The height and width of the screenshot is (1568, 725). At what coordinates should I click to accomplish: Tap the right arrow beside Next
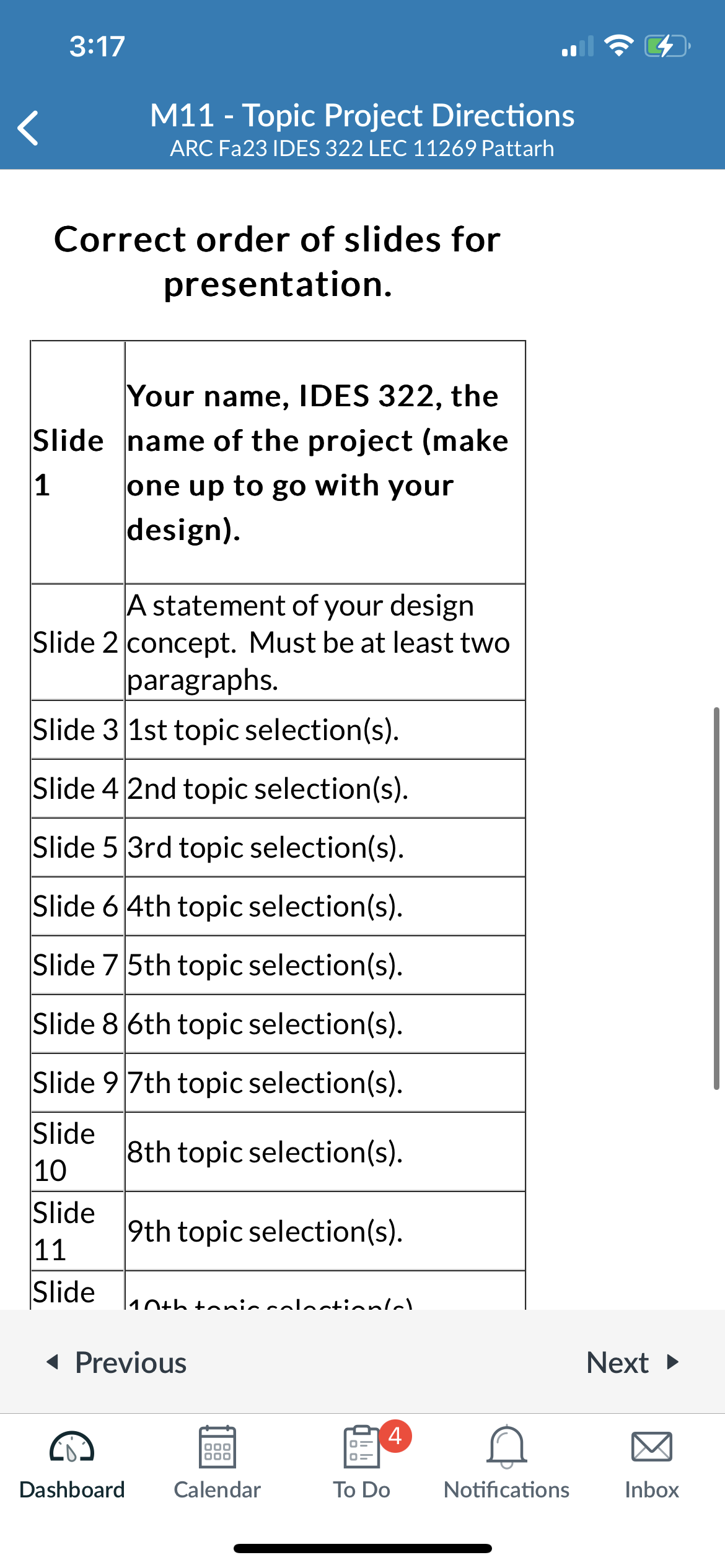coord(673,1361)
